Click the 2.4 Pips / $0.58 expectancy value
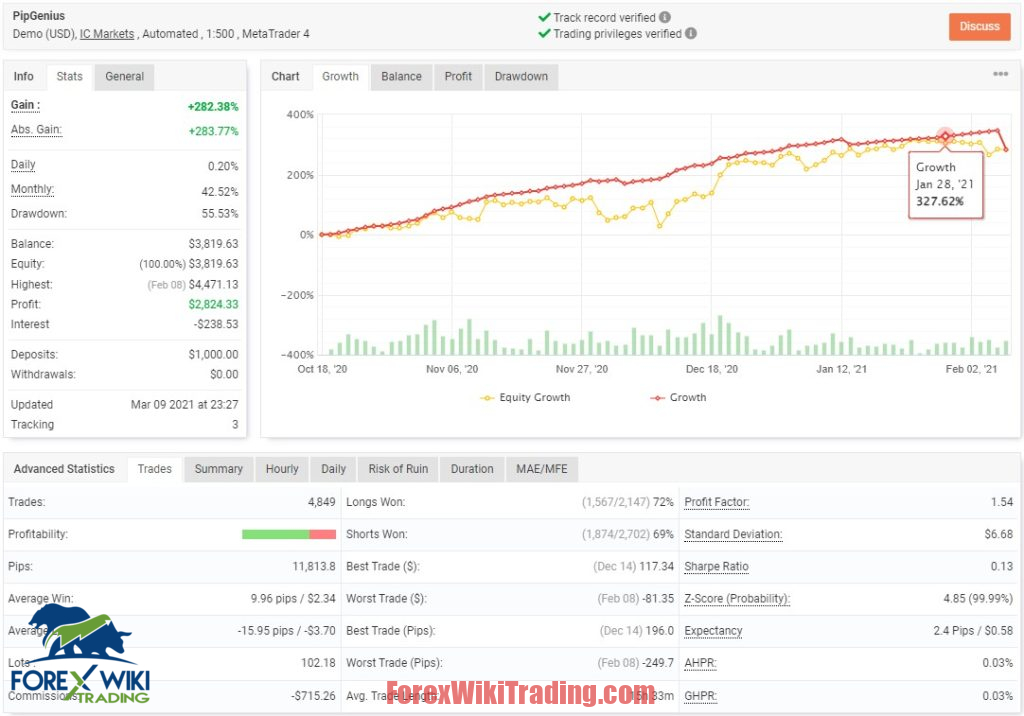 coord(973,630)
